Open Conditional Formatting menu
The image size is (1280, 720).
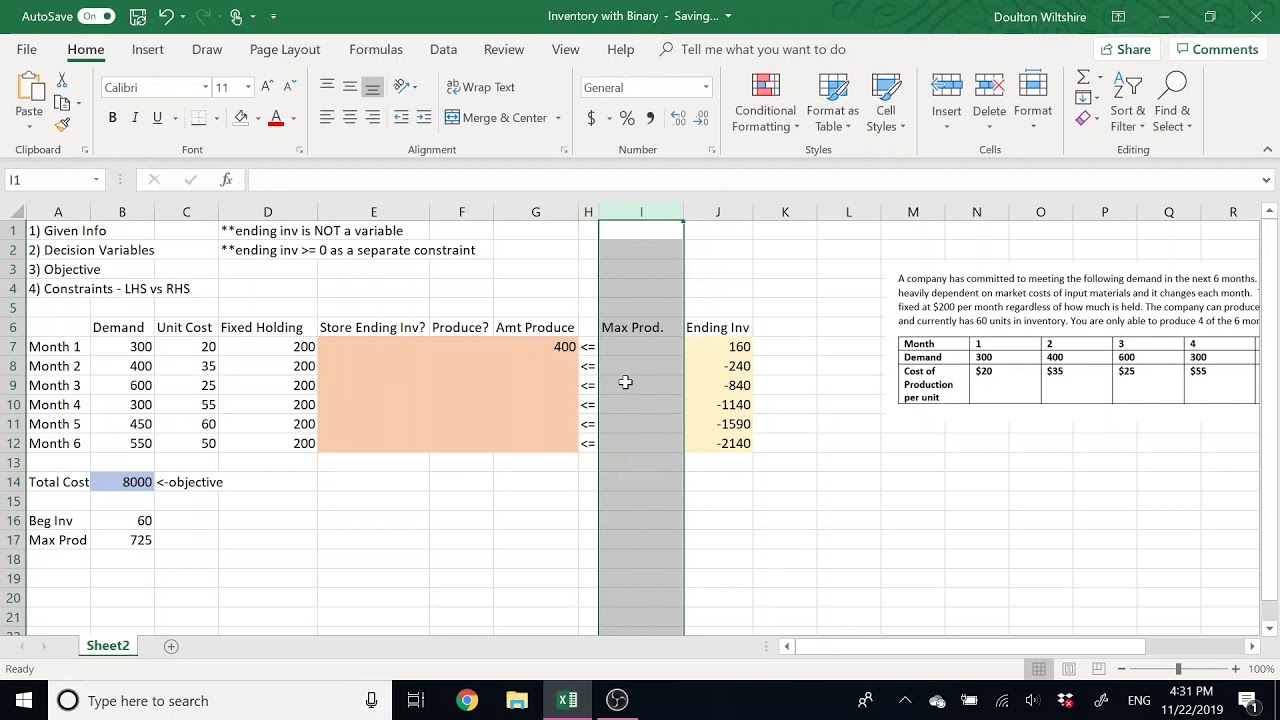[x=765, y=103]
